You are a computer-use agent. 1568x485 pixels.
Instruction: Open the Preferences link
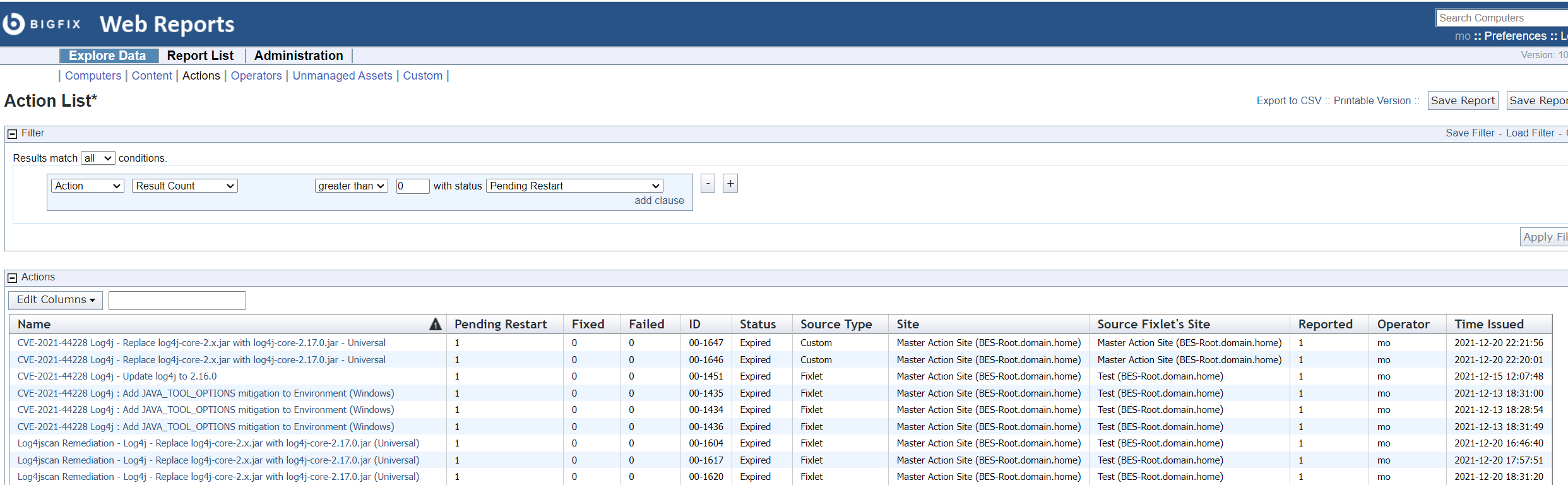coord(1515,36)
